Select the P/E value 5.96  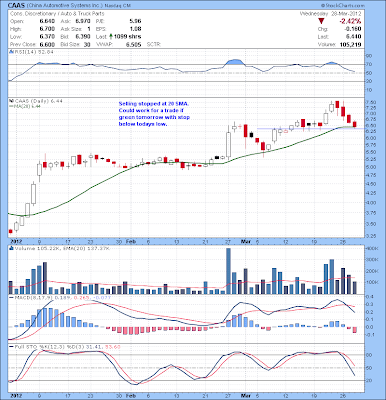click(x=135, y=21)
